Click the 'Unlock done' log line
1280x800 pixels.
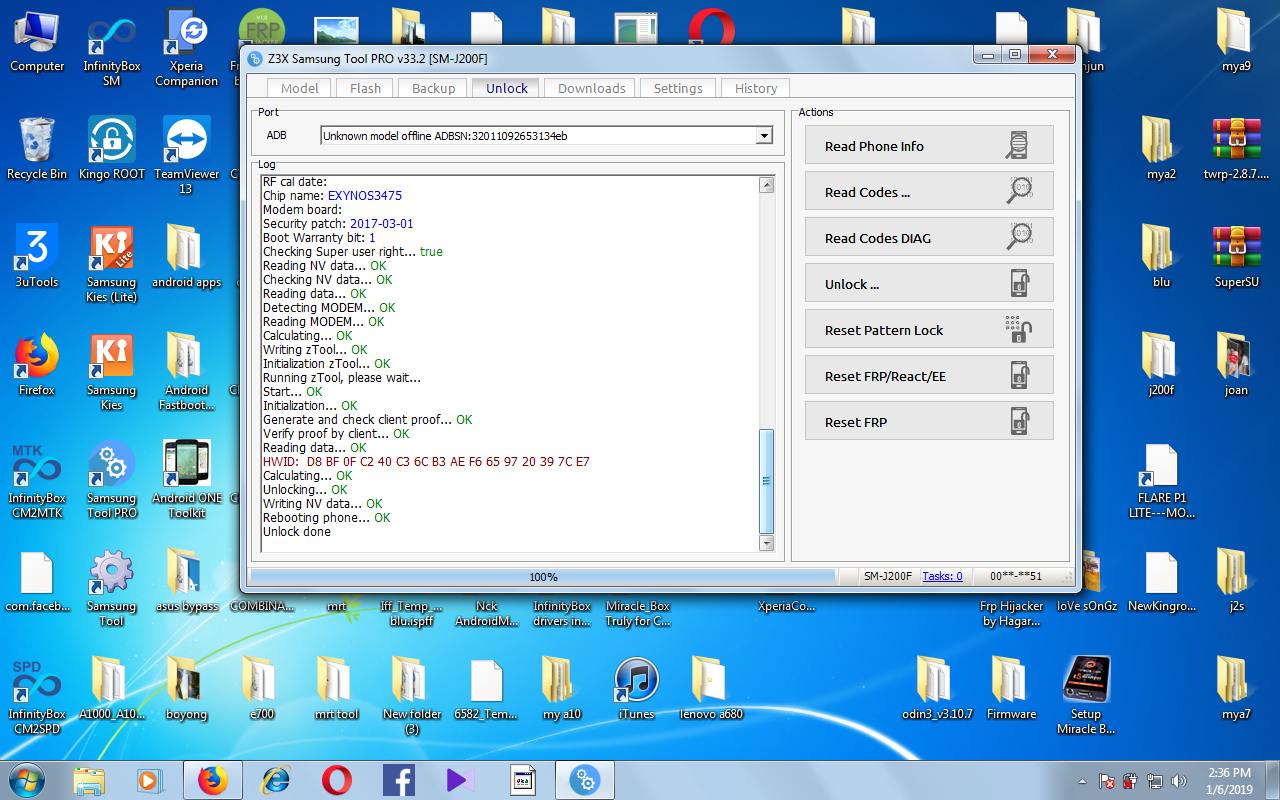296,532
